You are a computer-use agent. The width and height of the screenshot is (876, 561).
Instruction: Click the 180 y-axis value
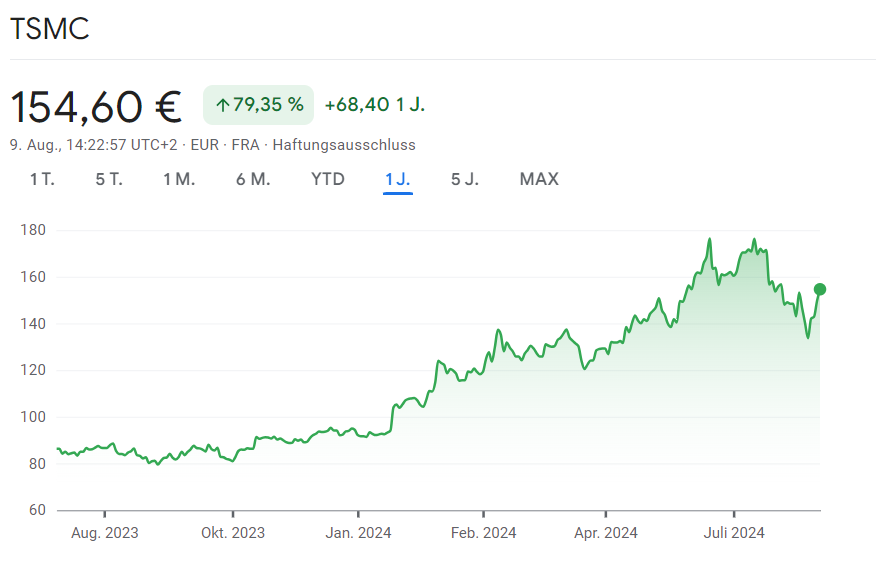click(33, 230)
